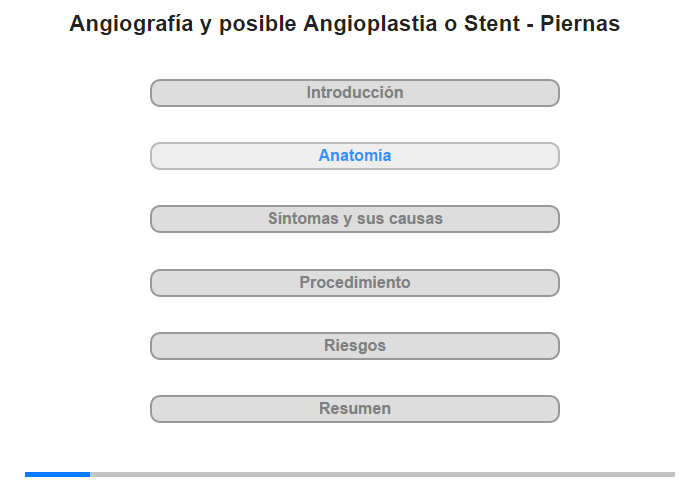The image size is (700, 480).
Task: Select the symptoms and causes entry
Action: point(355,219)
